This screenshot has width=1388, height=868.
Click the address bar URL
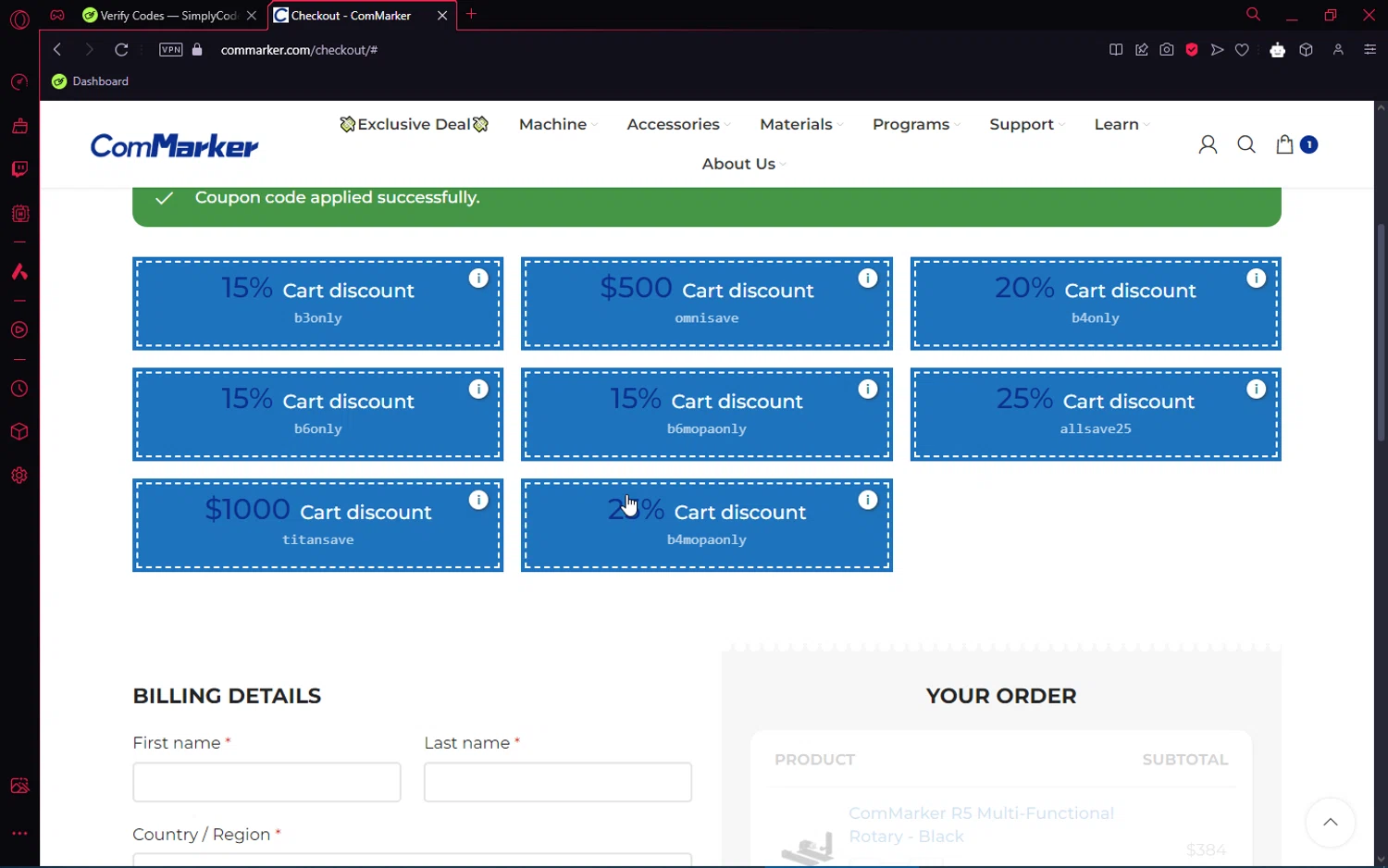coord(299,50)
